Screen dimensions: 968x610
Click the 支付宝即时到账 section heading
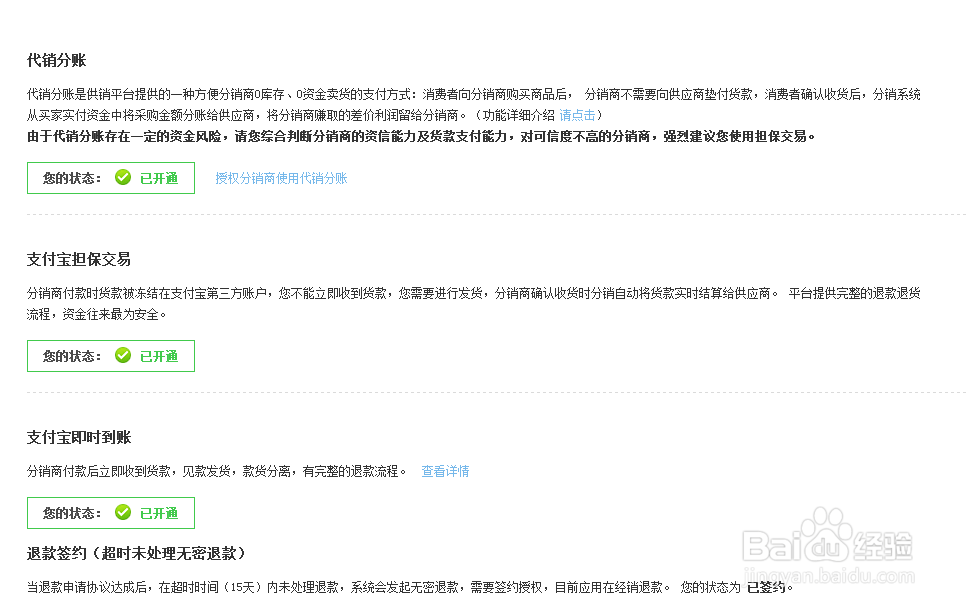click(79, 437)
